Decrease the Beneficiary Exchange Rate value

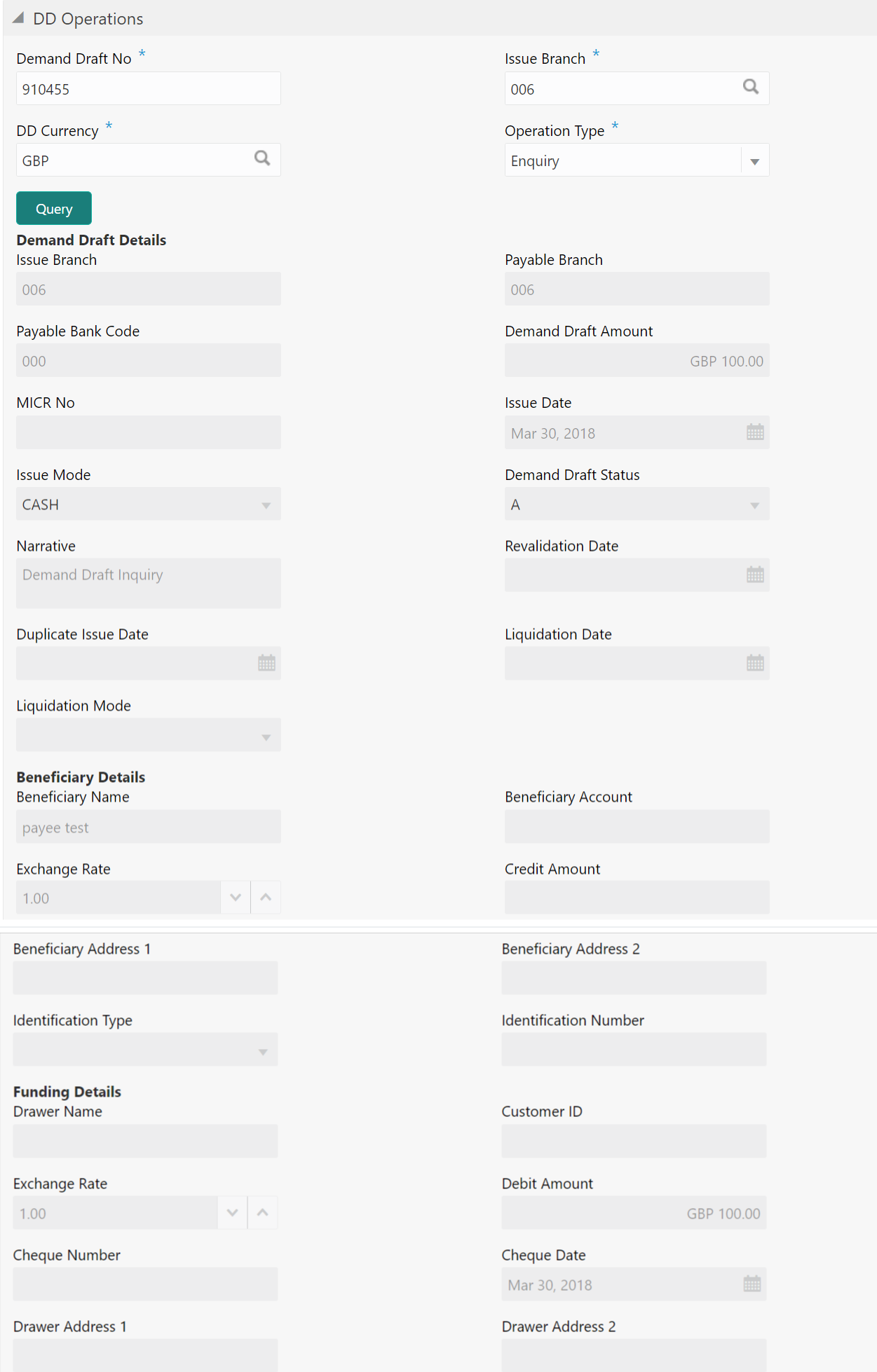[236, 898]
